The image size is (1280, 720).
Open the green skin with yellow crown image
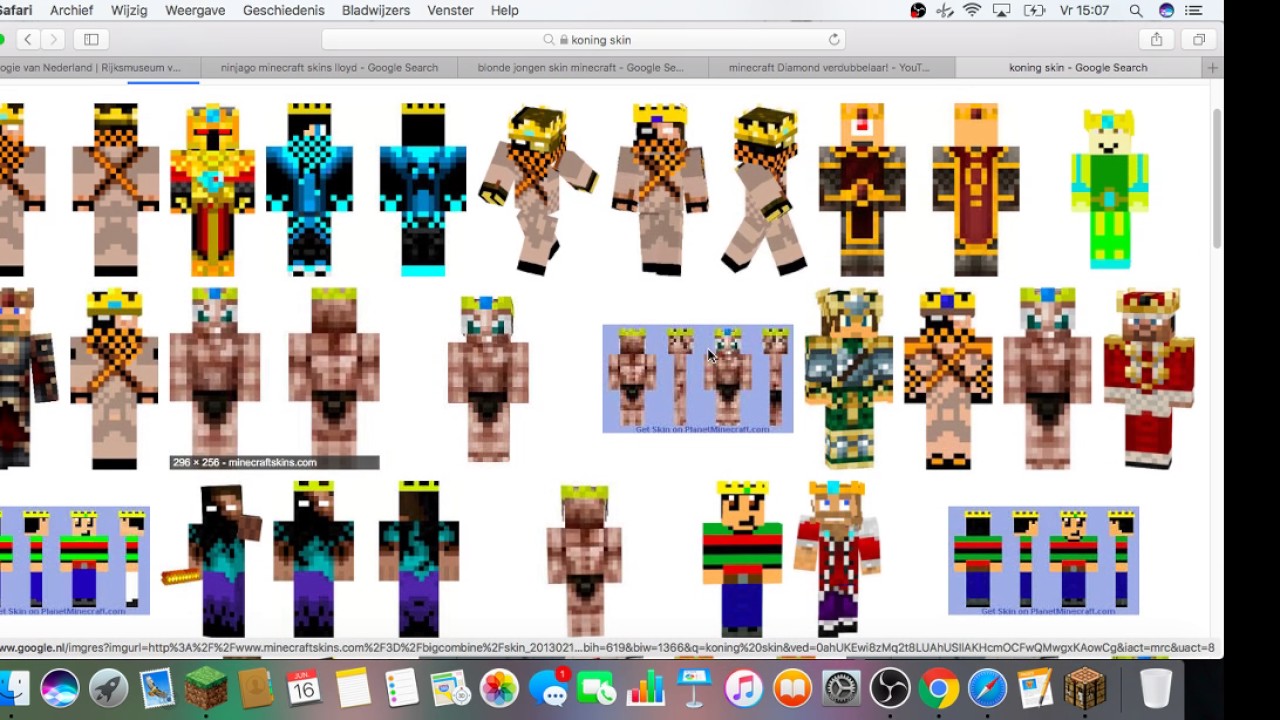[1109, 189]
